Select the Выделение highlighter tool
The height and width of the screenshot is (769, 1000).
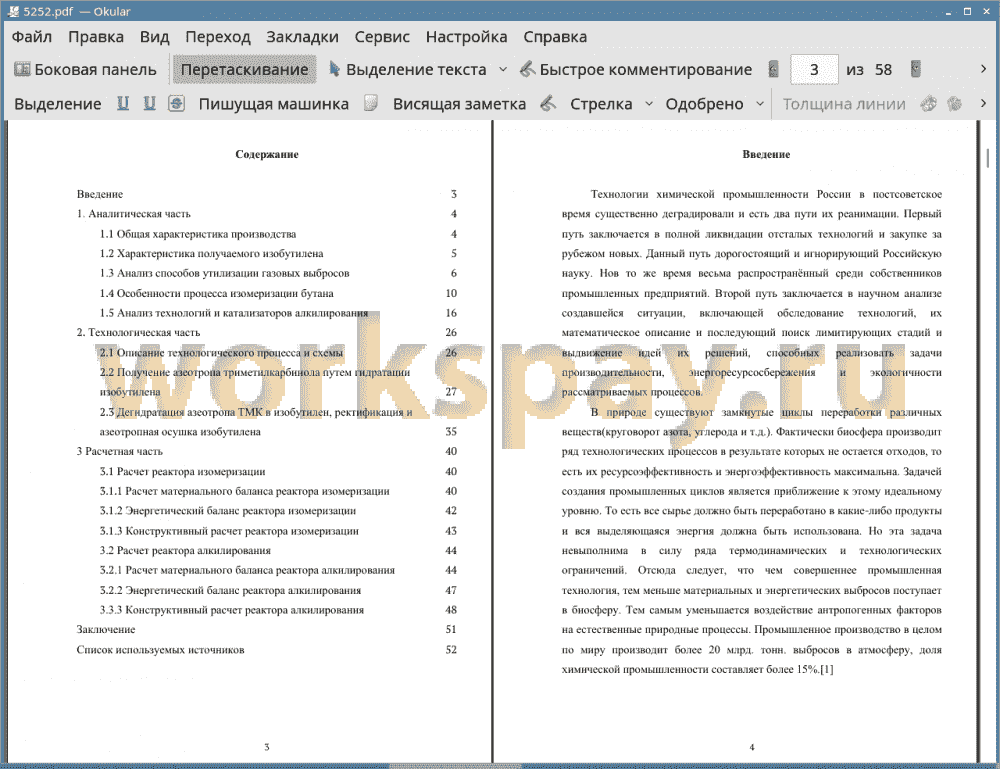tap(57, 104)
